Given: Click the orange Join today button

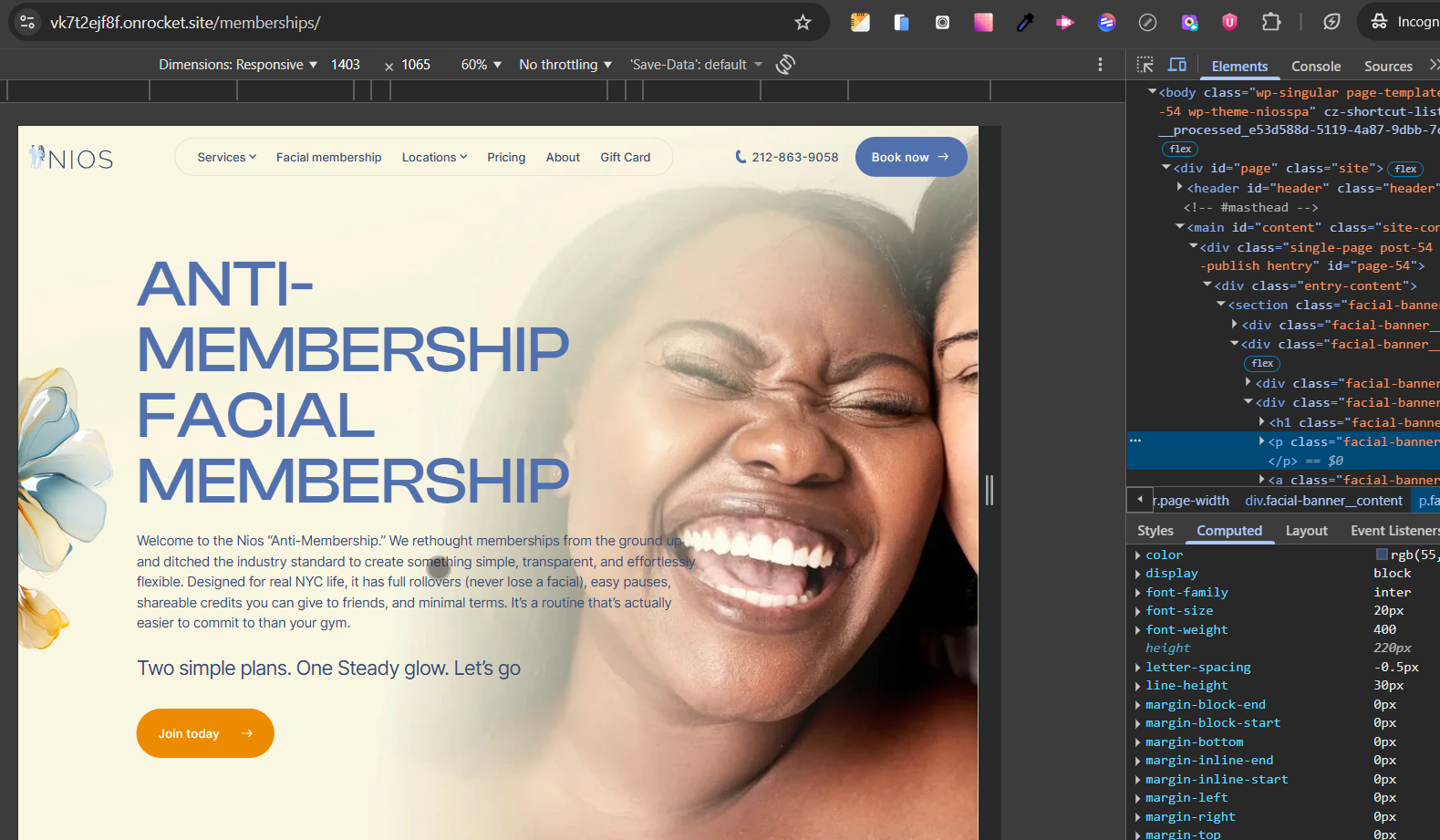Looking at the screenshot, I should click(x=205, y=733).
